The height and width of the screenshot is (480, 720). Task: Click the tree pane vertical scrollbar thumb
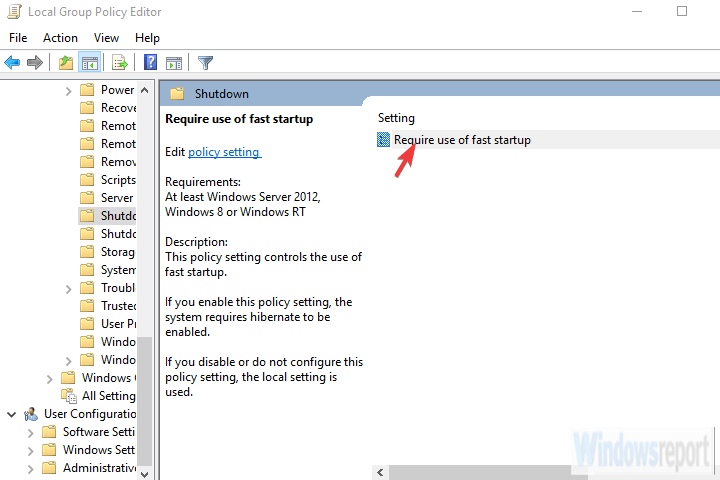click(x=144, y=402)
